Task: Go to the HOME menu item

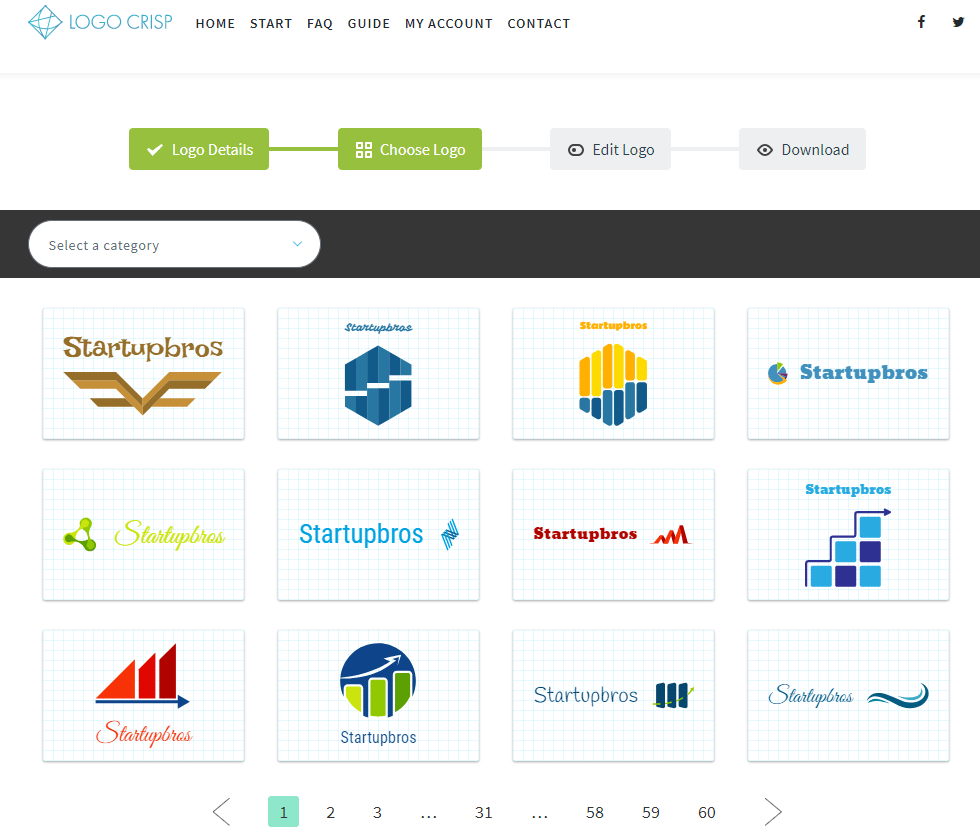Action: point(215,24)
